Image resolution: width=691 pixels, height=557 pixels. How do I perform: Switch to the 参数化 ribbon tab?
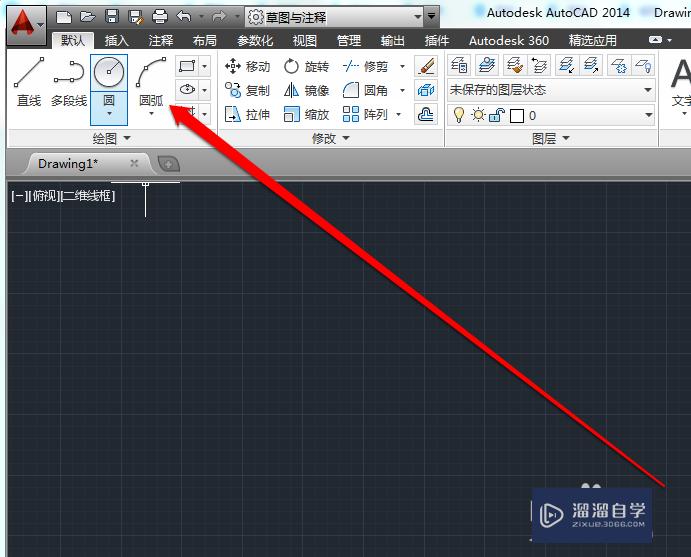[x=255, y=41]
